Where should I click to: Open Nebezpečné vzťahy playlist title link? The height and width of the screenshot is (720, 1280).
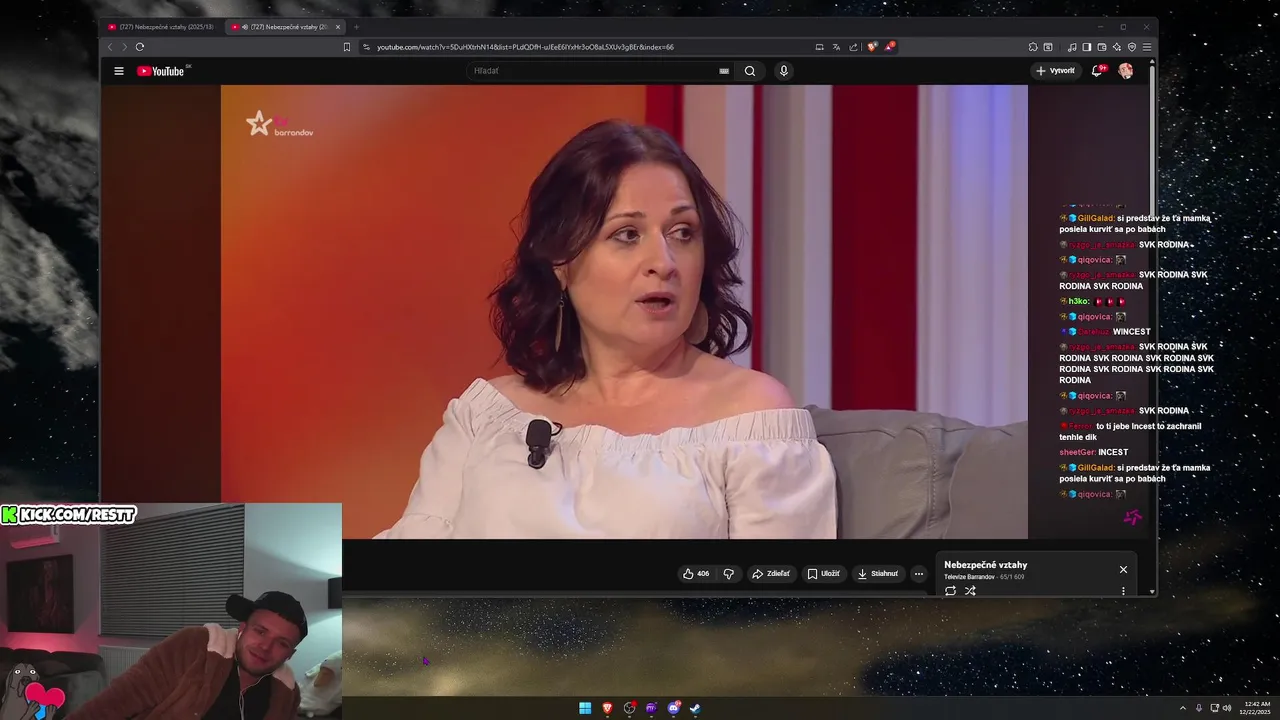tap(985, 565)
